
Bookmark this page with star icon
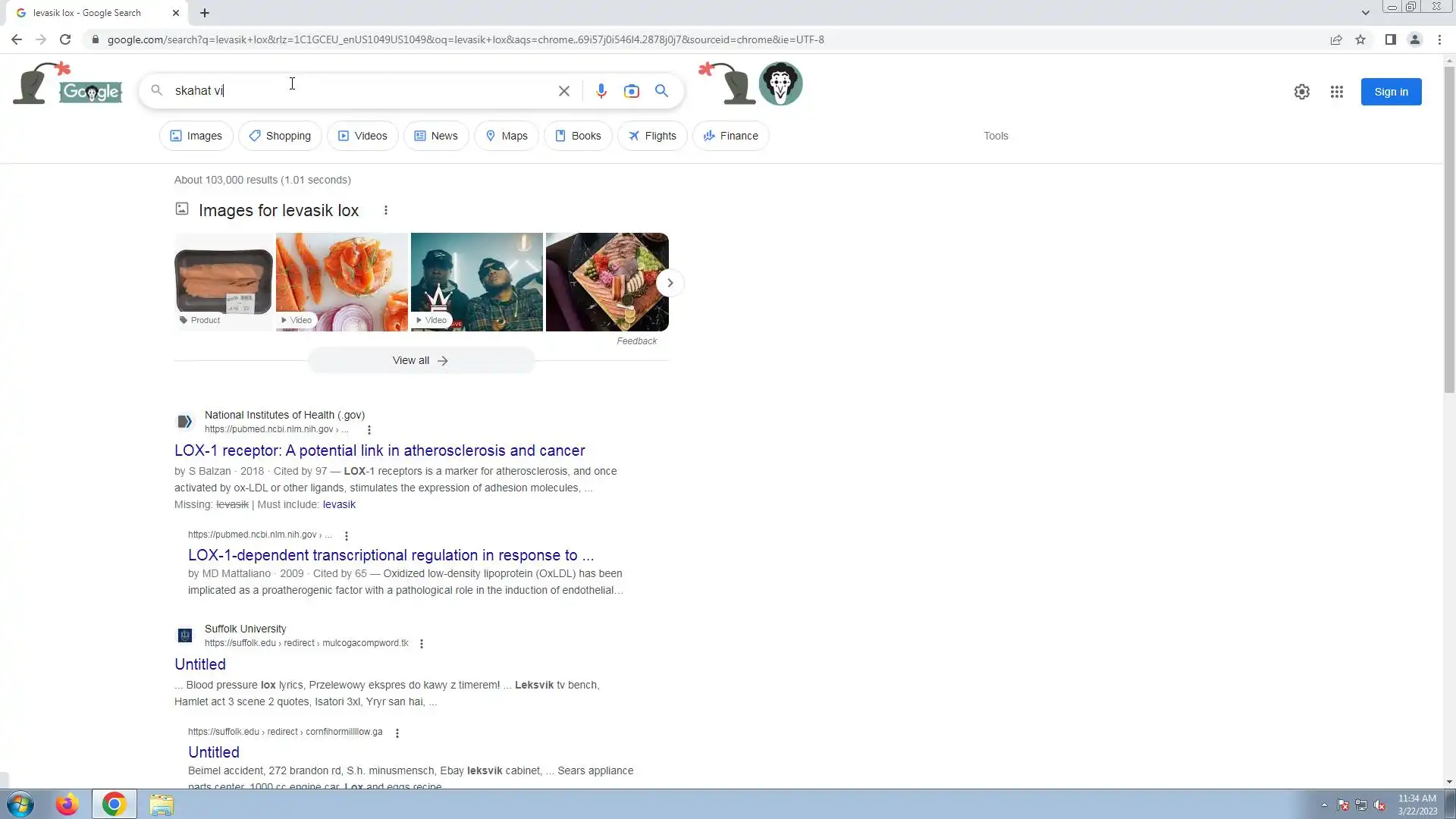point(1360,39)
